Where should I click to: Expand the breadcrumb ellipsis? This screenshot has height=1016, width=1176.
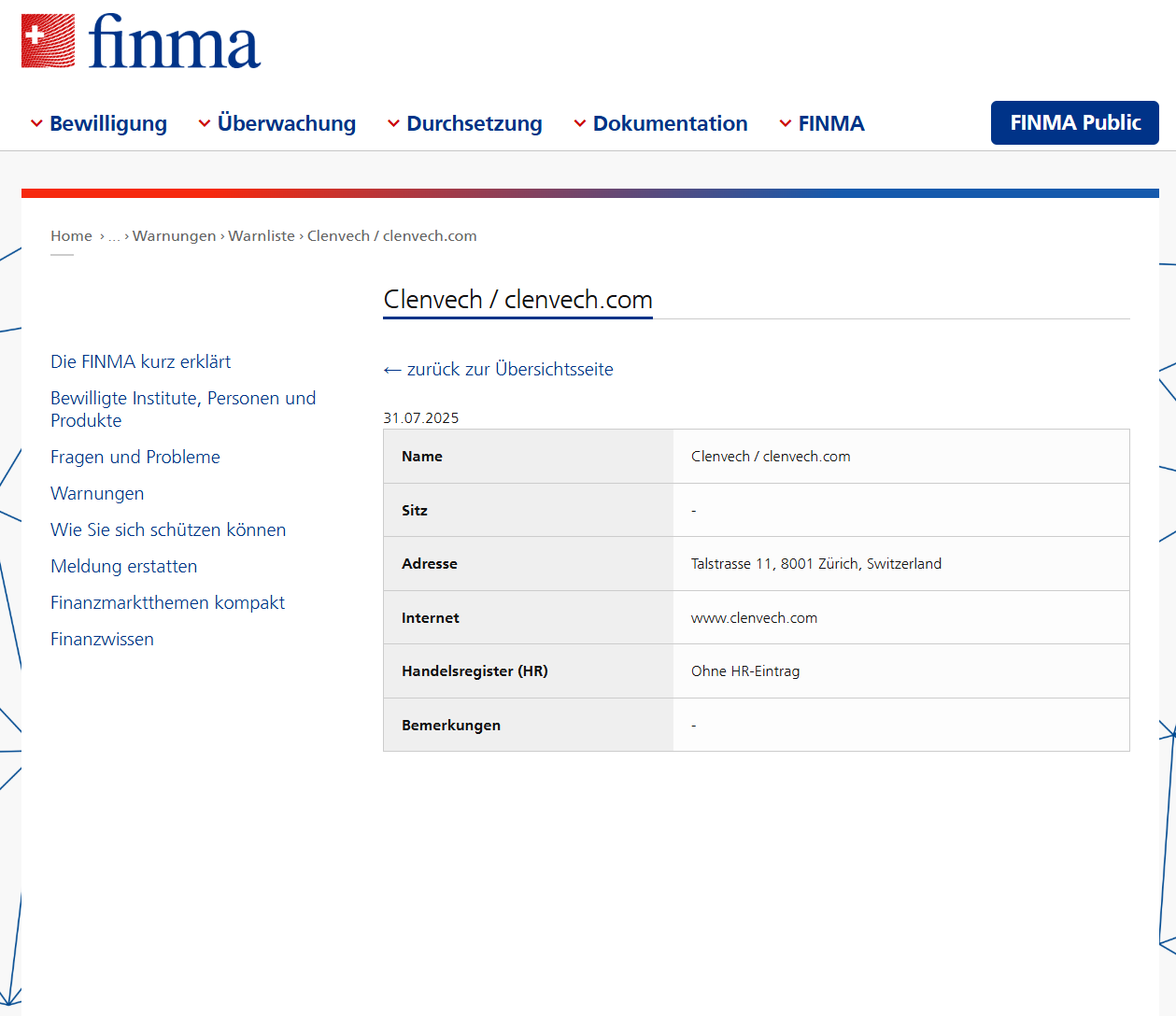coord(114,236)
